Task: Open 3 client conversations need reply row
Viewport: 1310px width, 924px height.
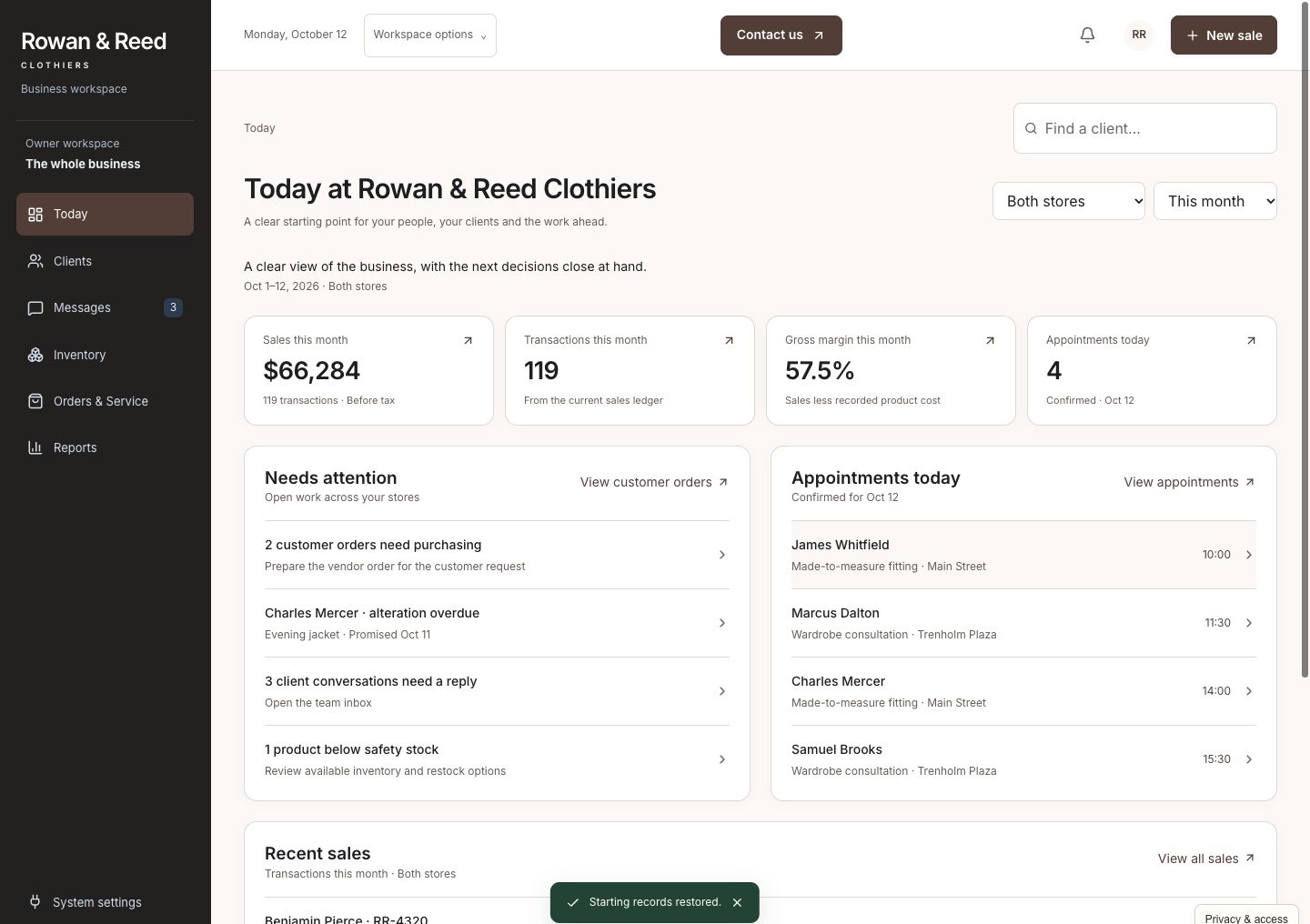Action: 497,691
